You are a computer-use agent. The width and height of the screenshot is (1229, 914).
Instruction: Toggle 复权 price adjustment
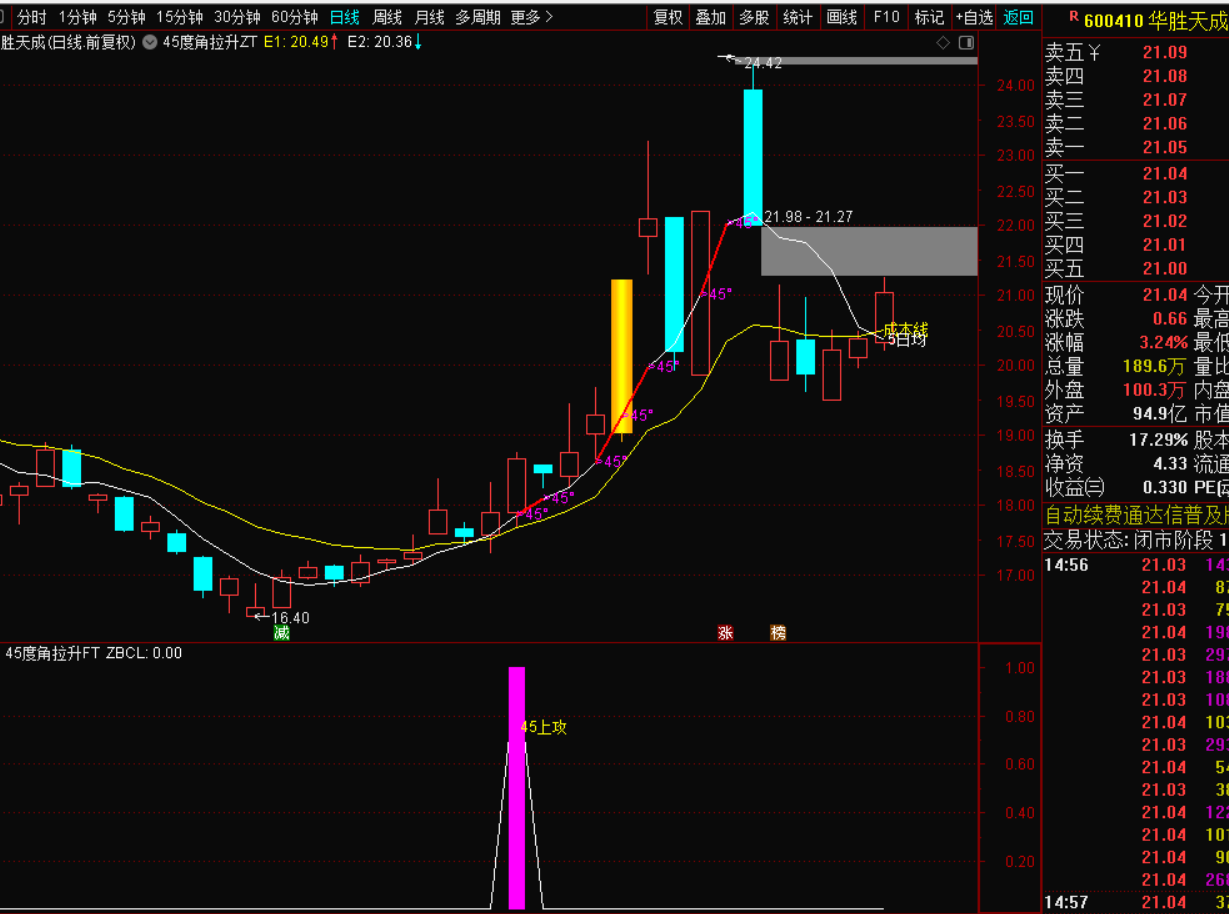(667, 17)
